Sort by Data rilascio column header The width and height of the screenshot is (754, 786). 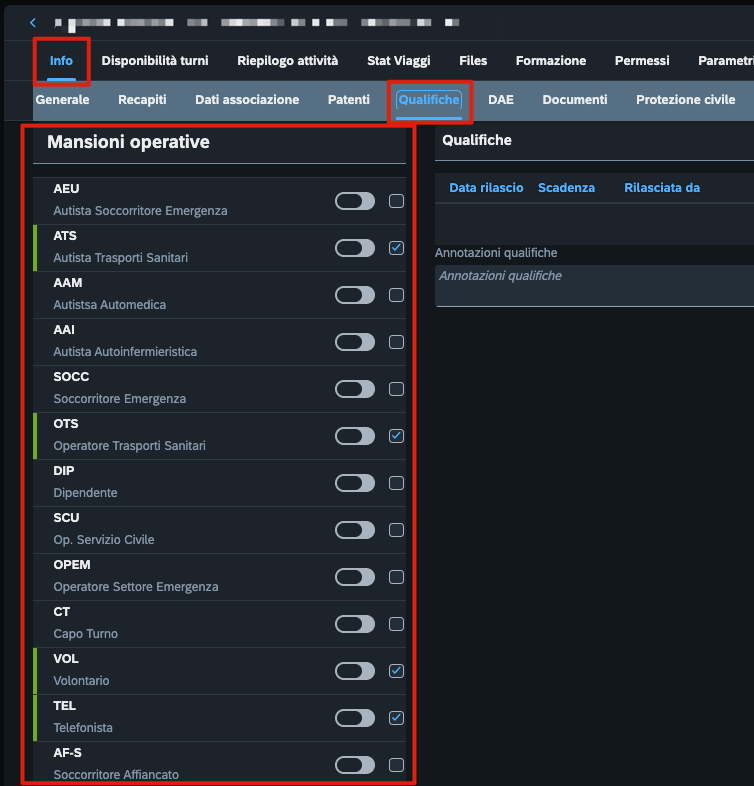[486, 188]
